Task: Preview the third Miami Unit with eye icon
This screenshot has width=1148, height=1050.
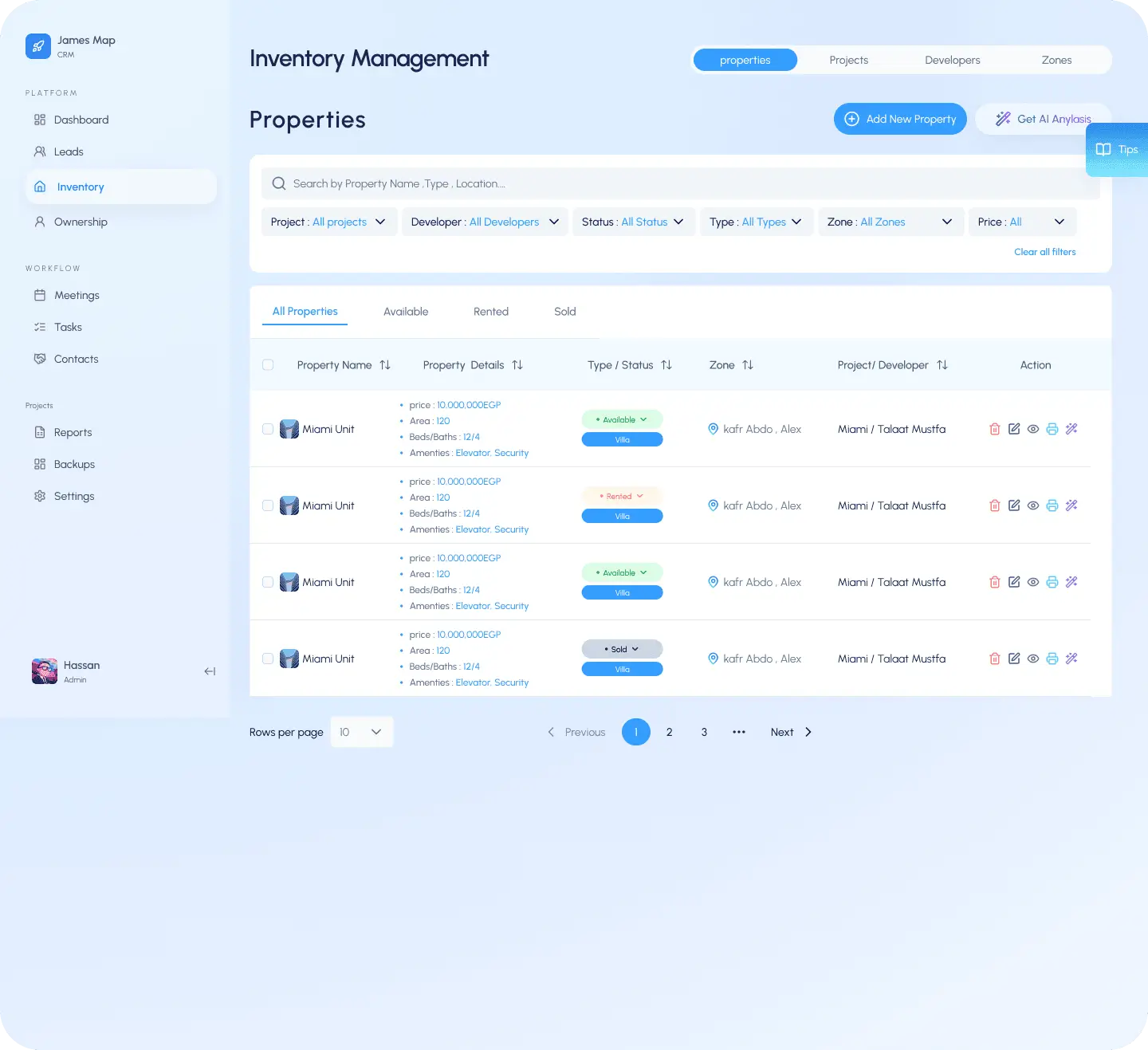Action: (1032, 582)
